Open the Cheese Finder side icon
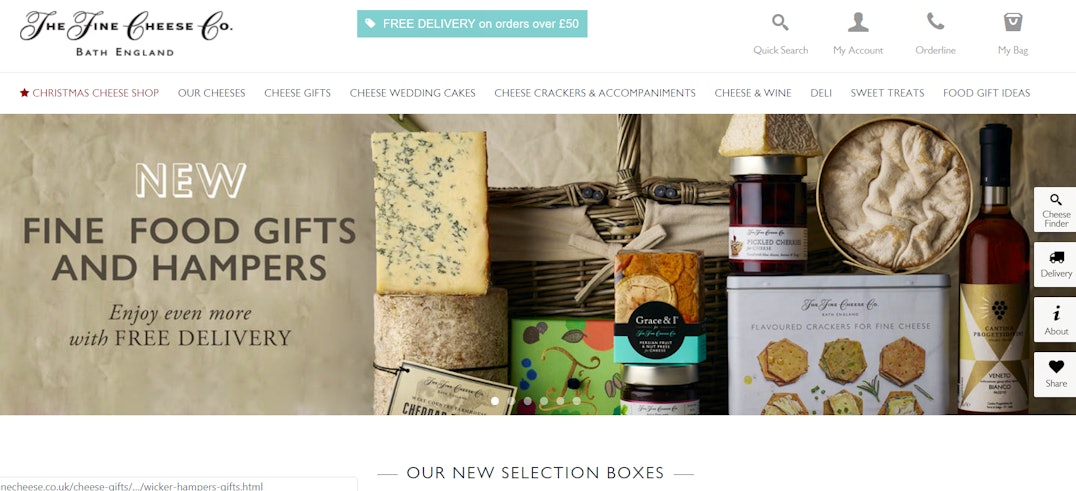1076x491 pixels. (x=1055, y=210)
